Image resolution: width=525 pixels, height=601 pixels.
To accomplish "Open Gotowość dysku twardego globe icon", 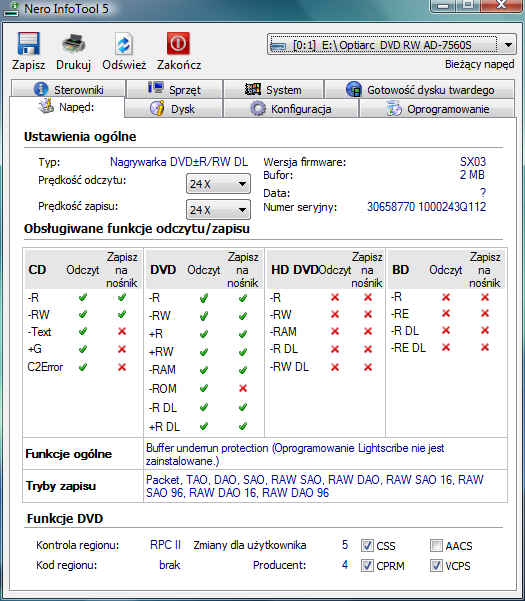I will click(x=354, y=89).
